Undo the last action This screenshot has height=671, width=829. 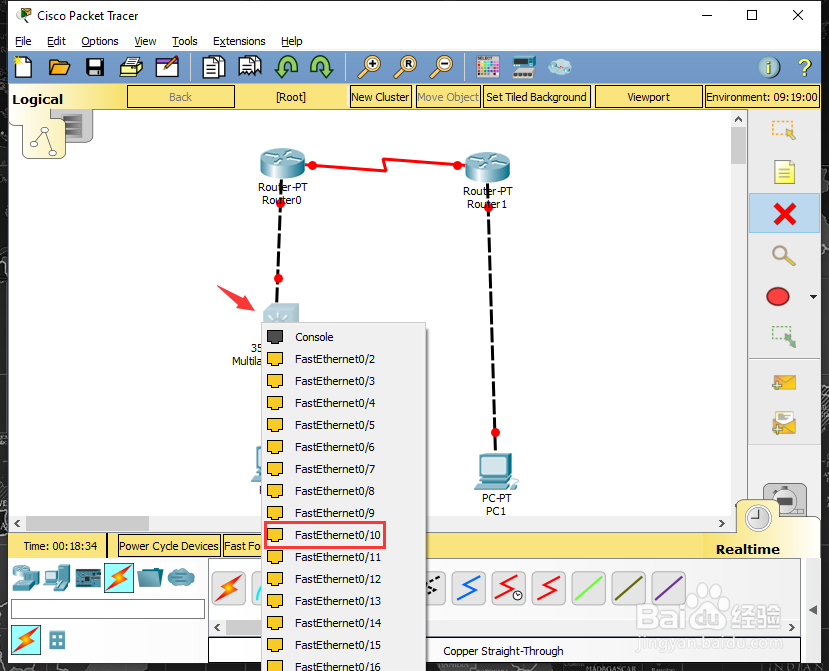tap(287, 67)
